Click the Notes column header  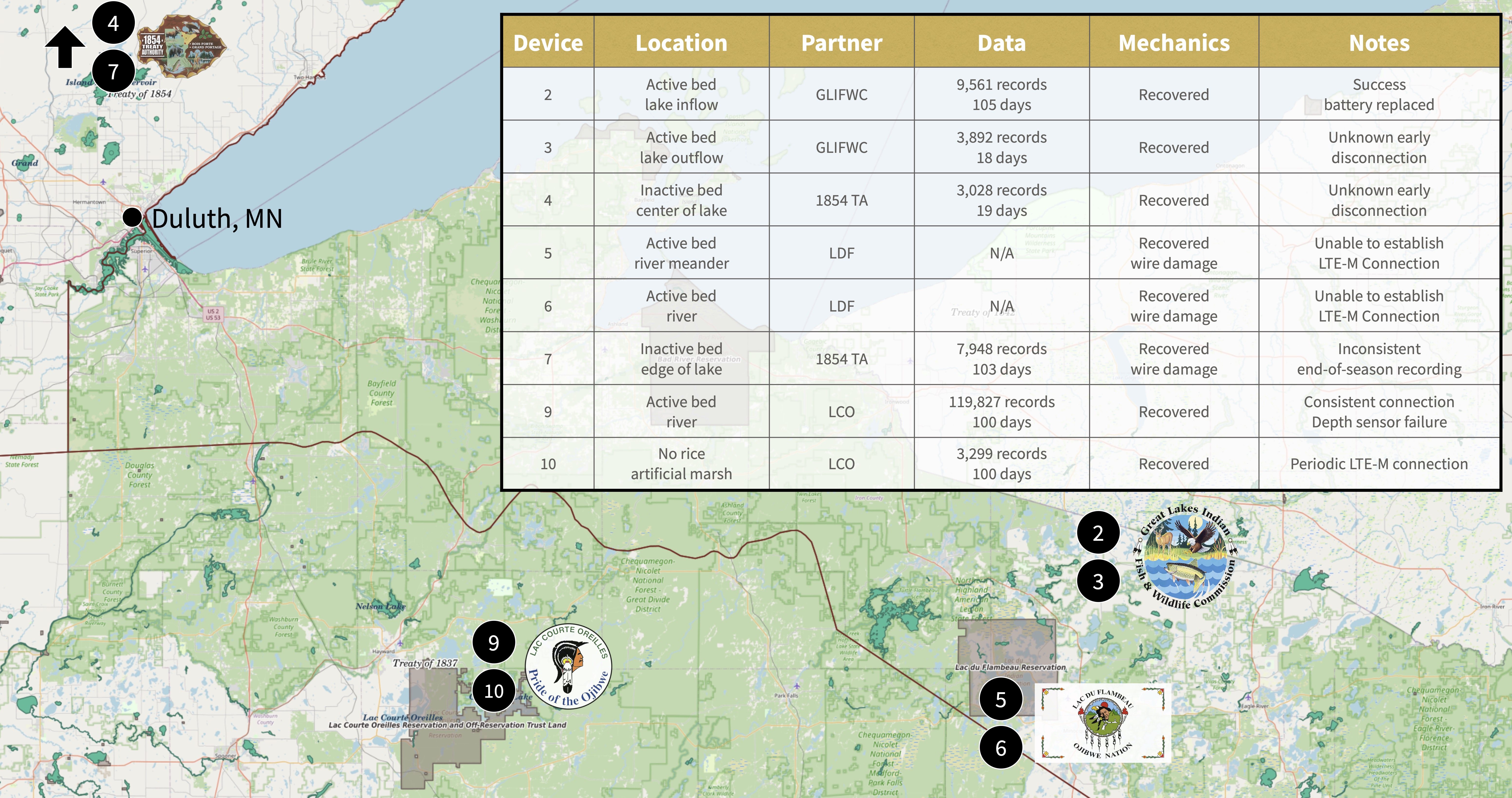(1379, 42)
